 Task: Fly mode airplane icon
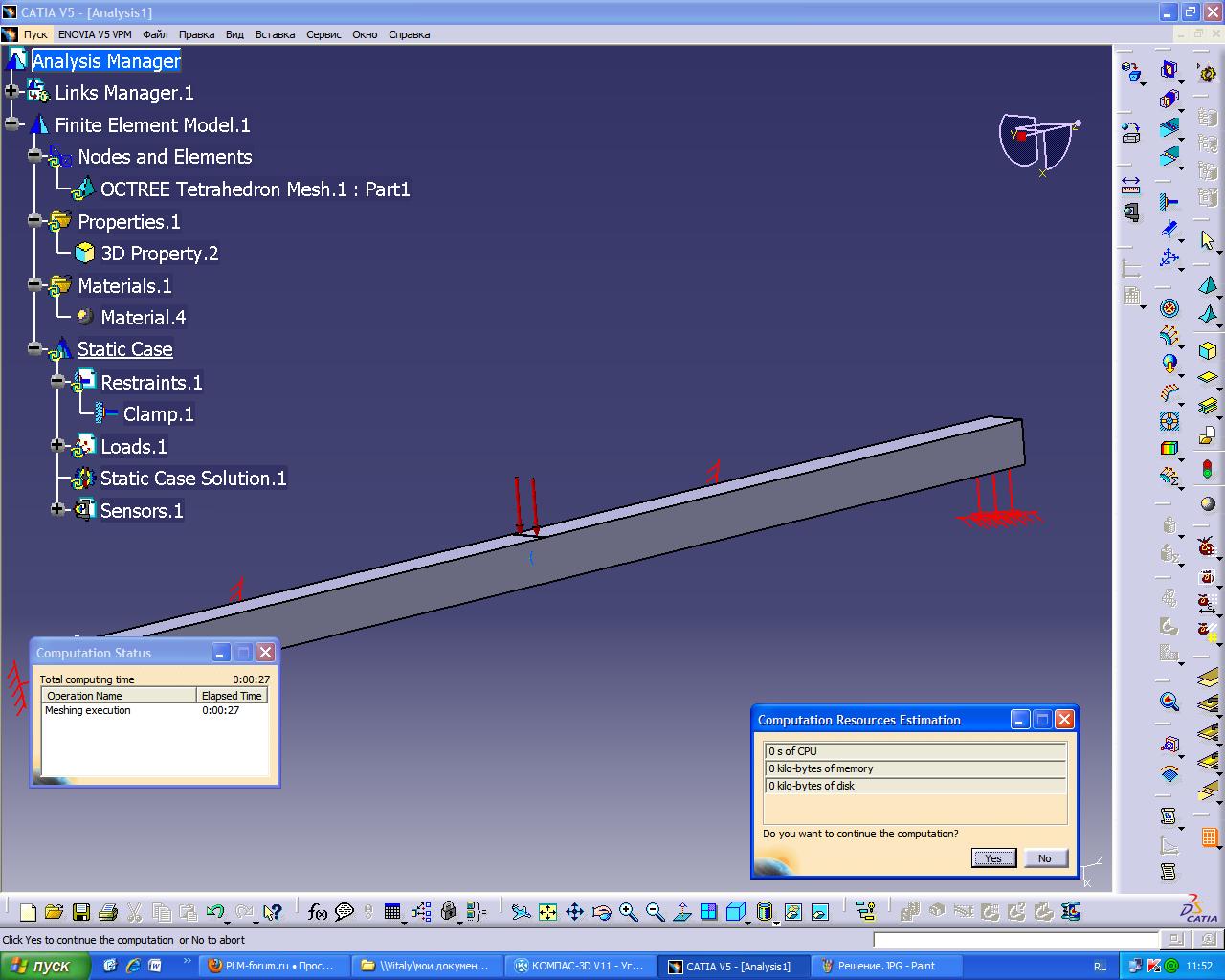pyautogui.click(x=521, y=912)
